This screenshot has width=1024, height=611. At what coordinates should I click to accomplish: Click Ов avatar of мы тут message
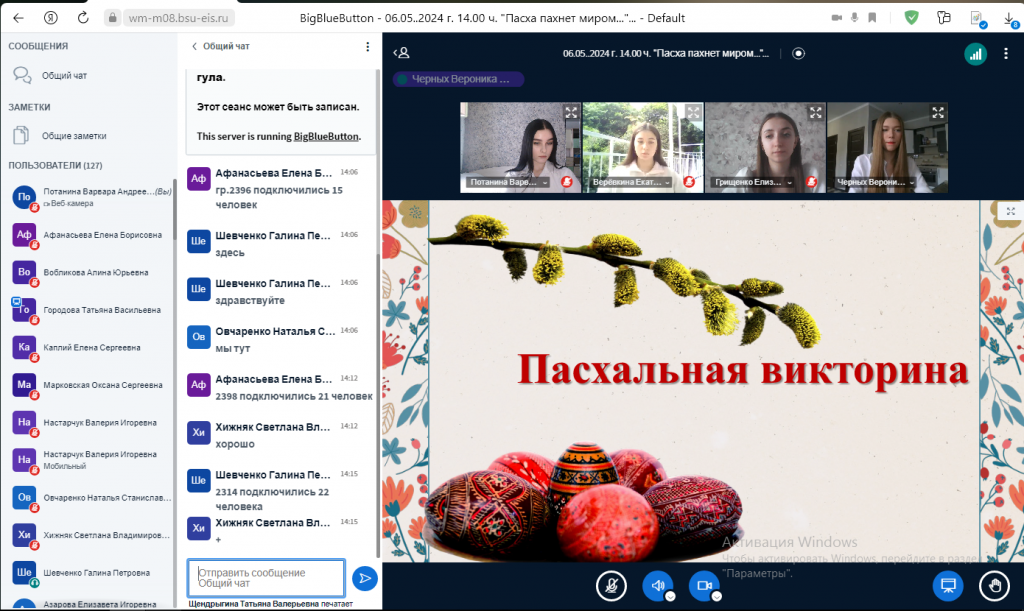[199, 337]
